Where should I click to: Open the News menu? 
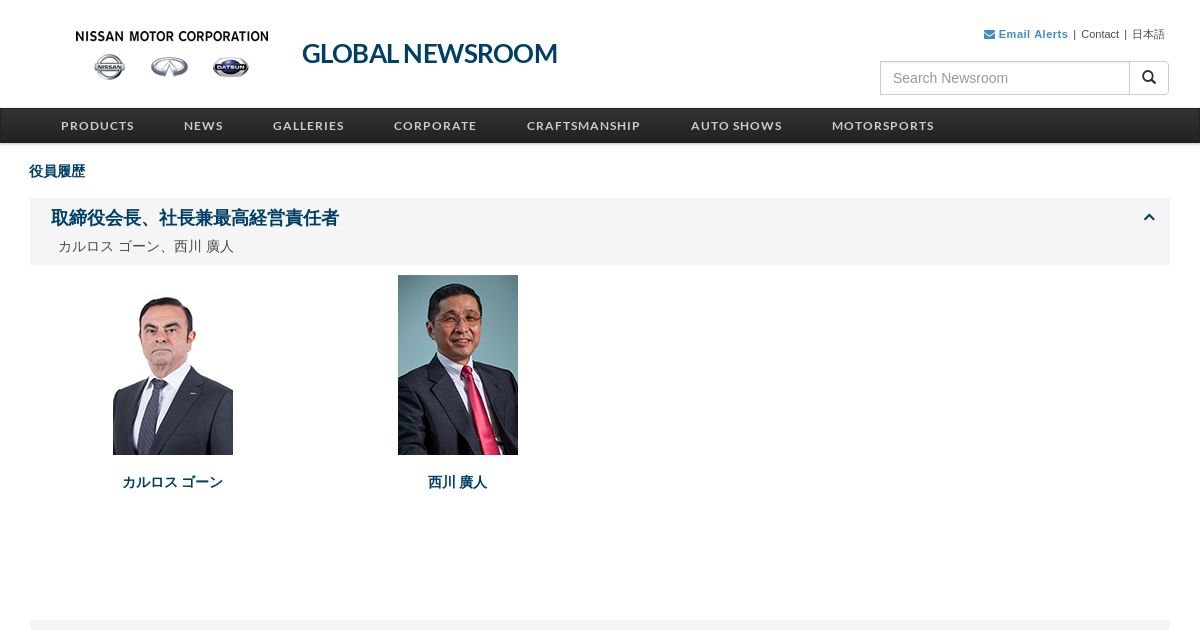[x=203, y=126]
